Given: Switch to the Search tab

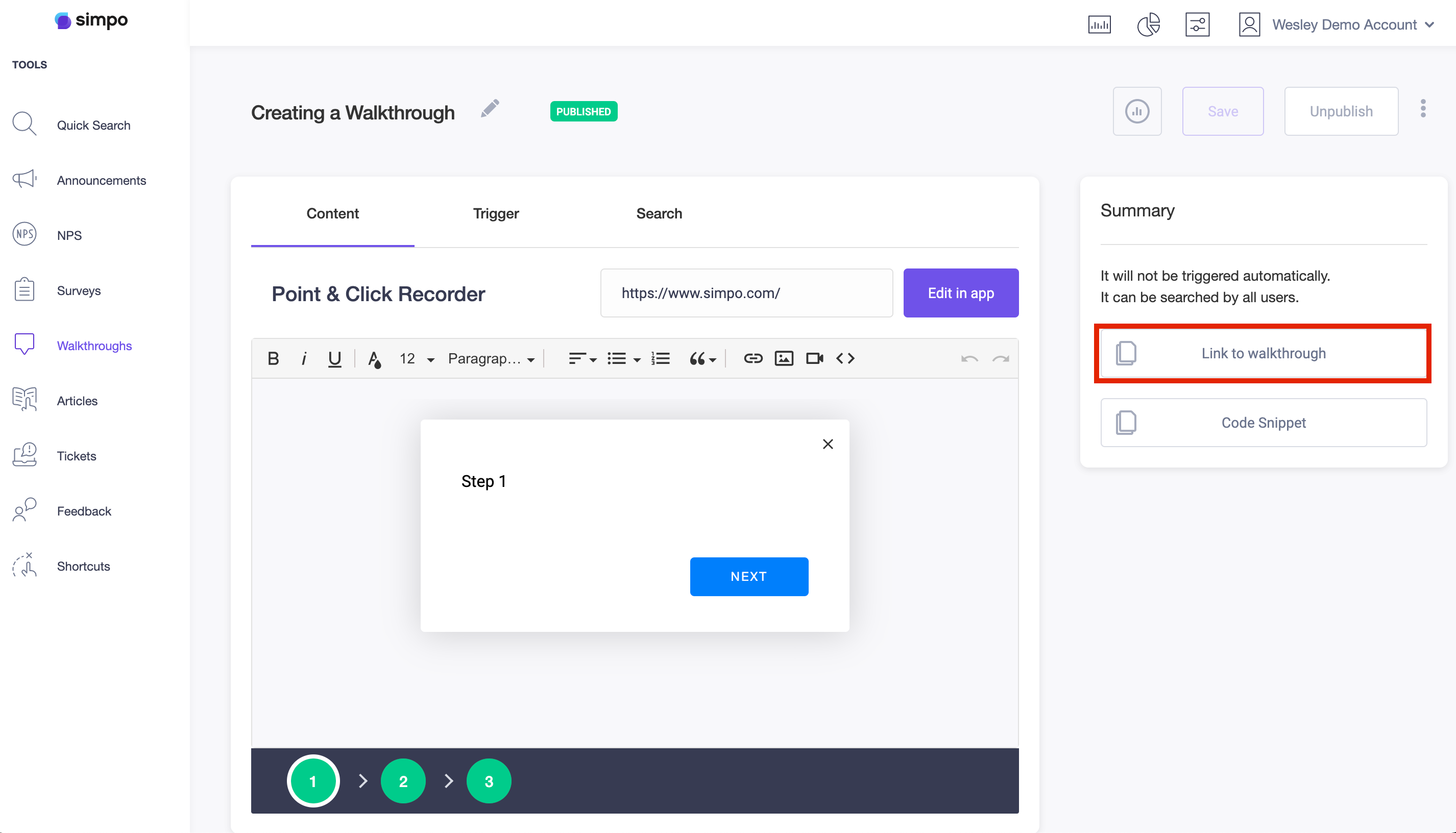Looking at the screenshot, I should (x=659, y=213).
